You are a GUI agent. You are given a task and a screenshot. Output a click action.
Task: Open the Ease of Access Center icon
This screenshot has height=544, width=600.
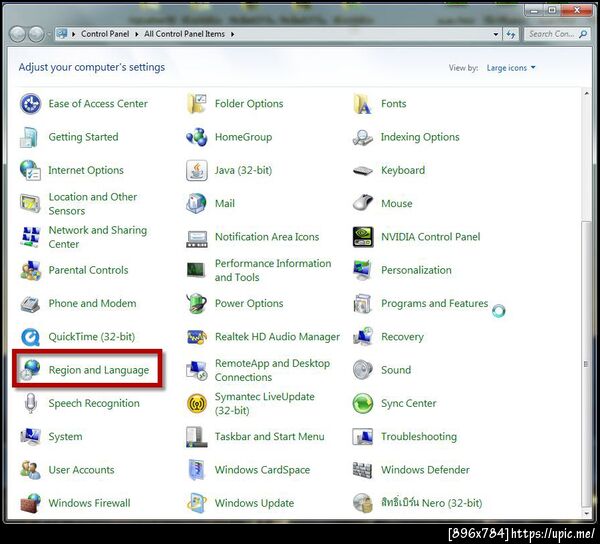[x=30, y=104]
